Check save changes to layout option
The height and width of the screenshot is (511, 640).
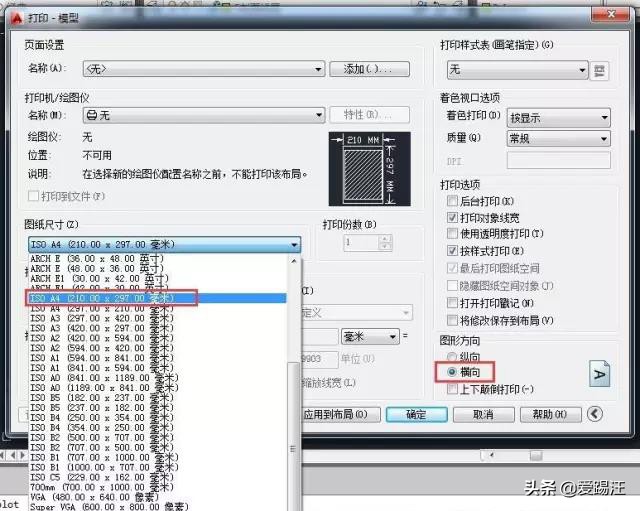452,320
